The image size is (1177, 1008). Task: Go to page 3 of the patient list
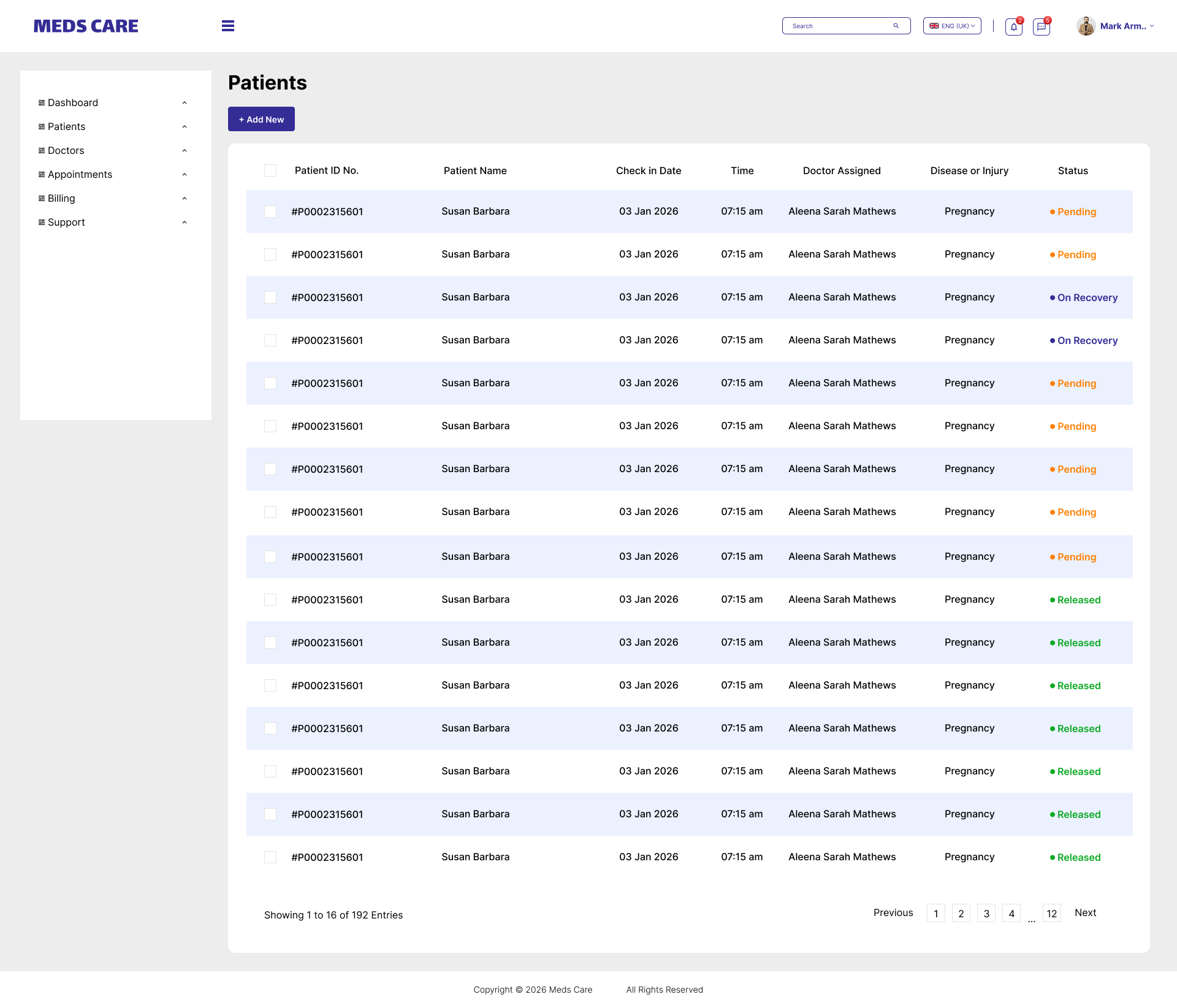point(986,913)
